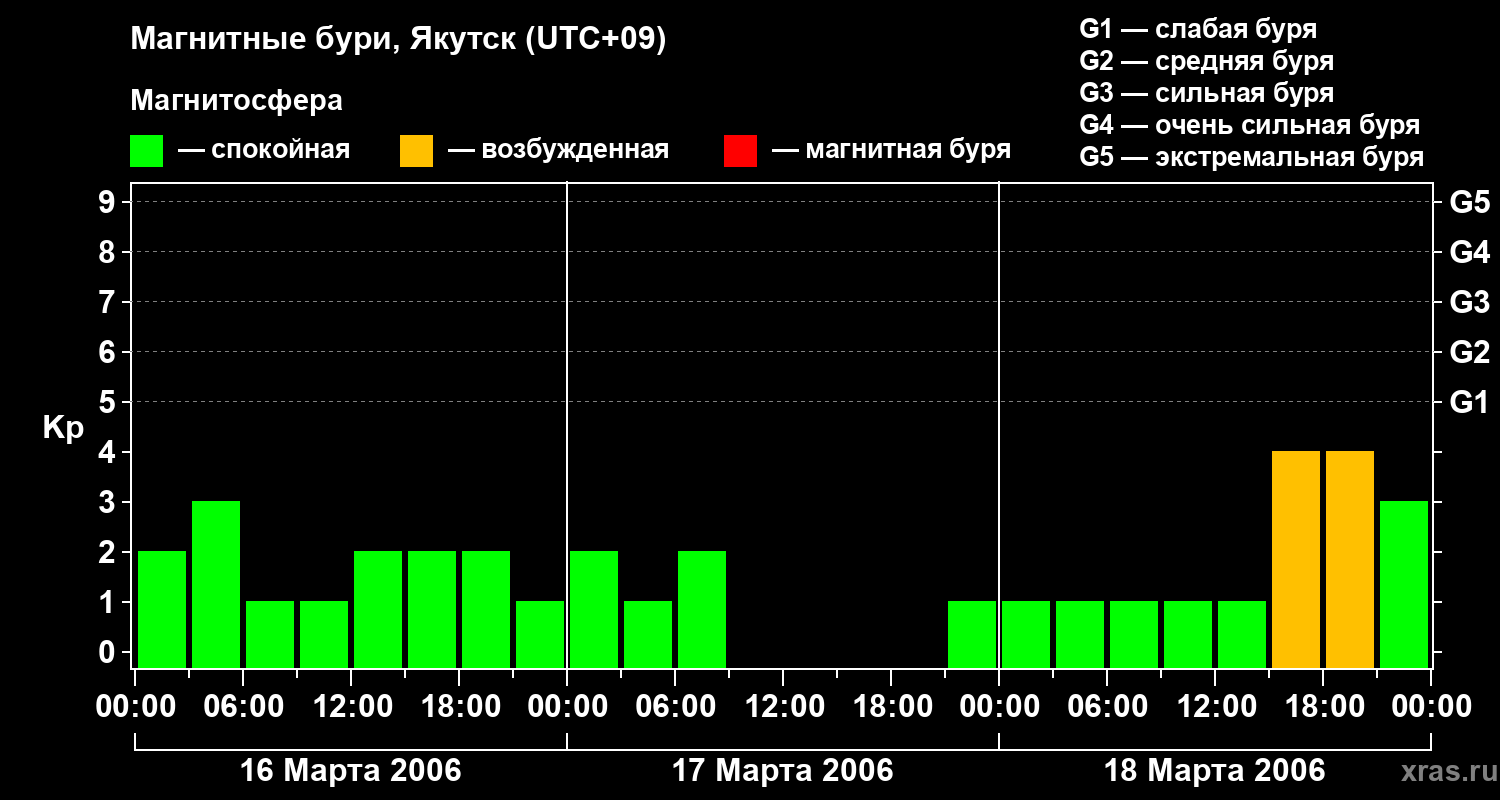Click 'G5 — экстремальная буря' legend line

coord(1251,157)
